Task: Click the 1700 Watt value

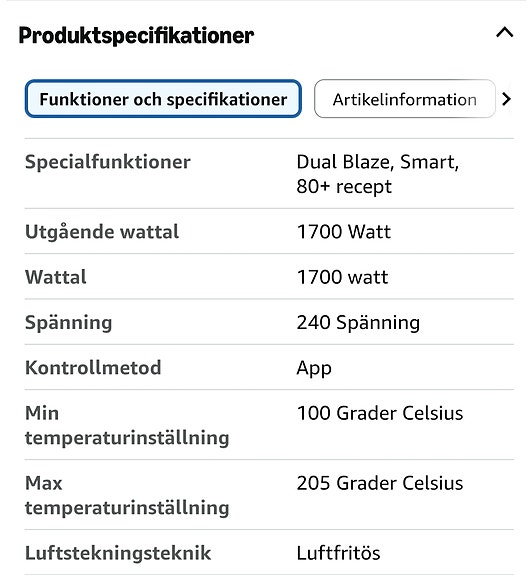Action: [x=344, y=232]
